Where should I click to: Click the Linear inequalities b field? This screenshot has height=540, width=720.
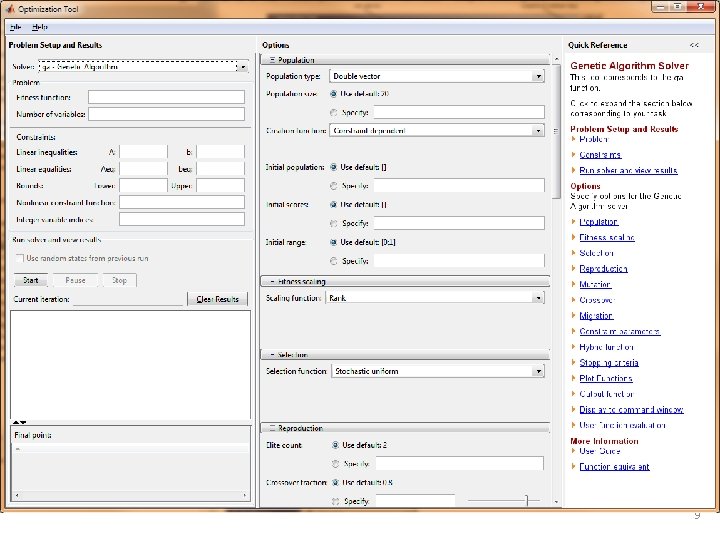click(220, 152)
